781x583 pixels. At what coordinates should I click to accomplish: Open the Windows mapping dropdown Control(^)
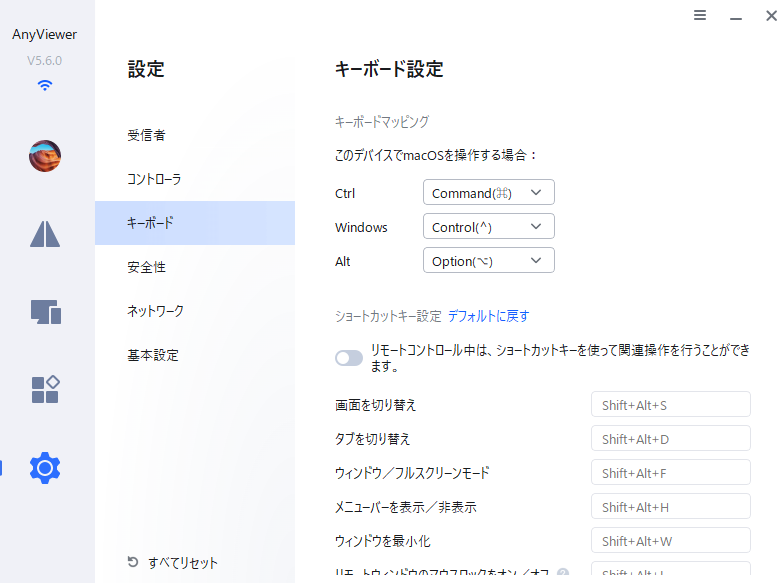click(x=489, y=227)
